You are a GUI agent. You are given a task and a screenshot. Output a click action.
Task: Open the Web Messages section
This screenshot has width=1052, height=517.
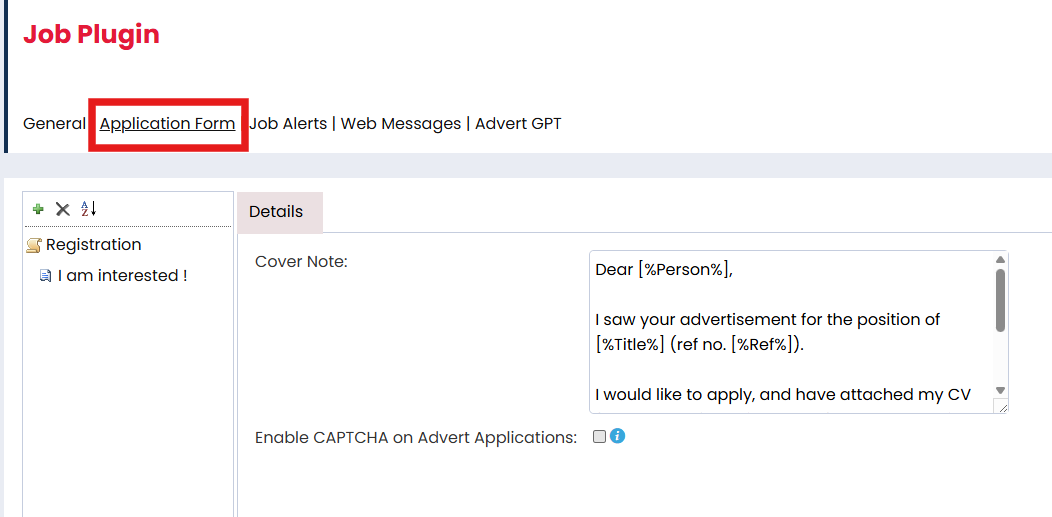coord(401,124)
